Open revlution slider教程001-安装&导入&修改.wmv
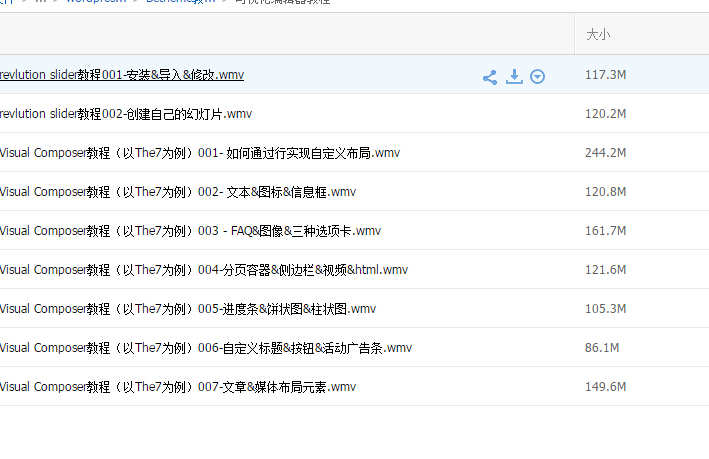The height and width of the screenshot is (459, 709). pos(122,75)
